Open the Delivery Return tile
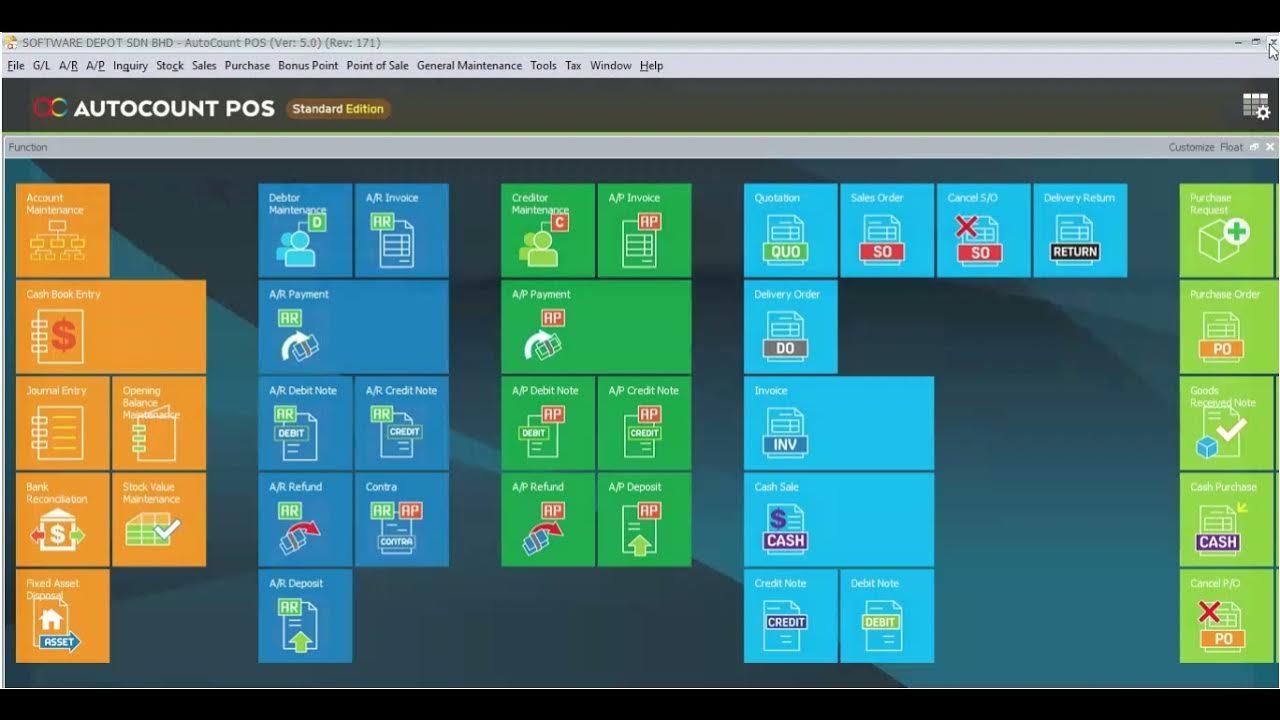 coord(1081,230)
